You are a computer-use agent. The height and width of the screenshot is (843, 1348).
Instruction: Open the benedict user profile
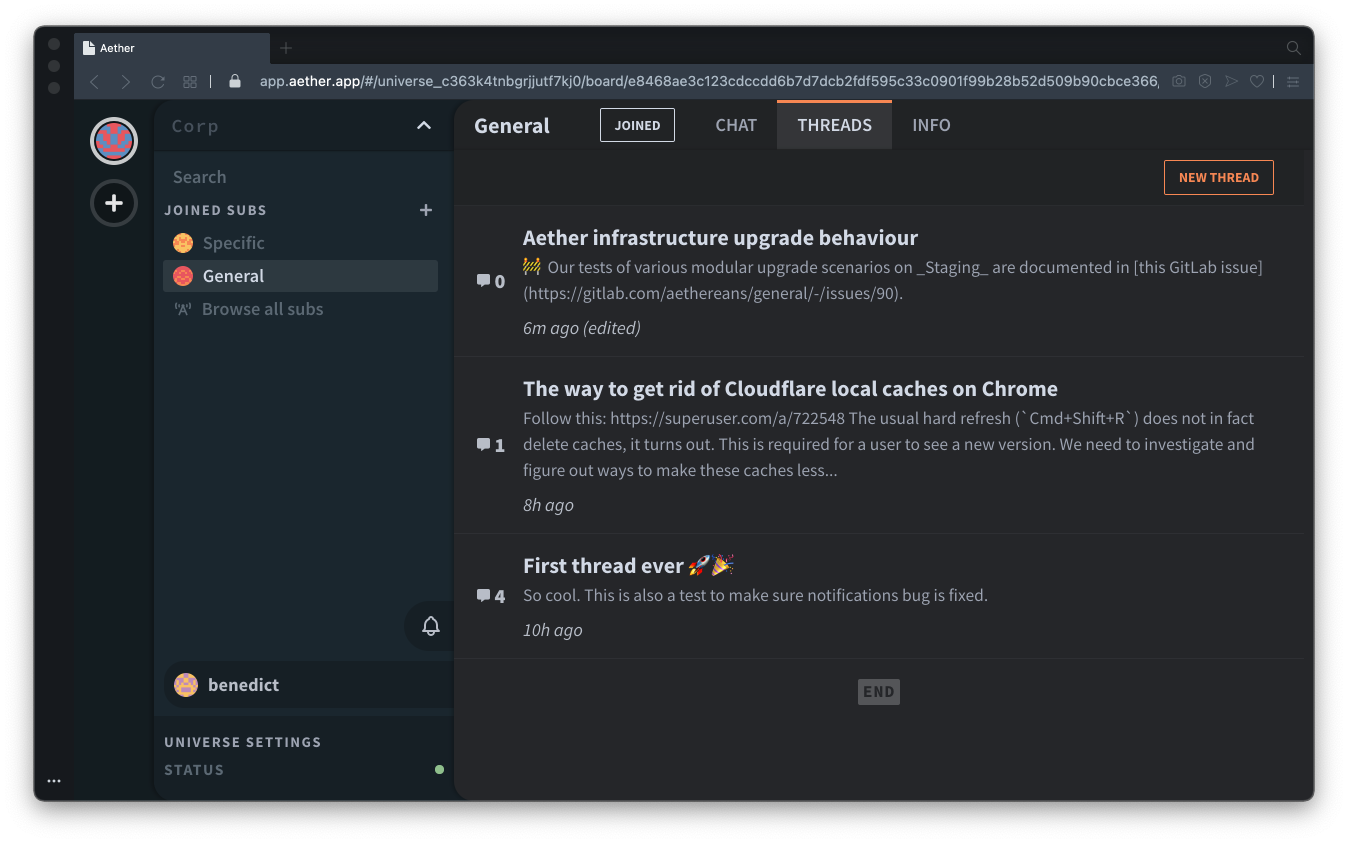243,685
